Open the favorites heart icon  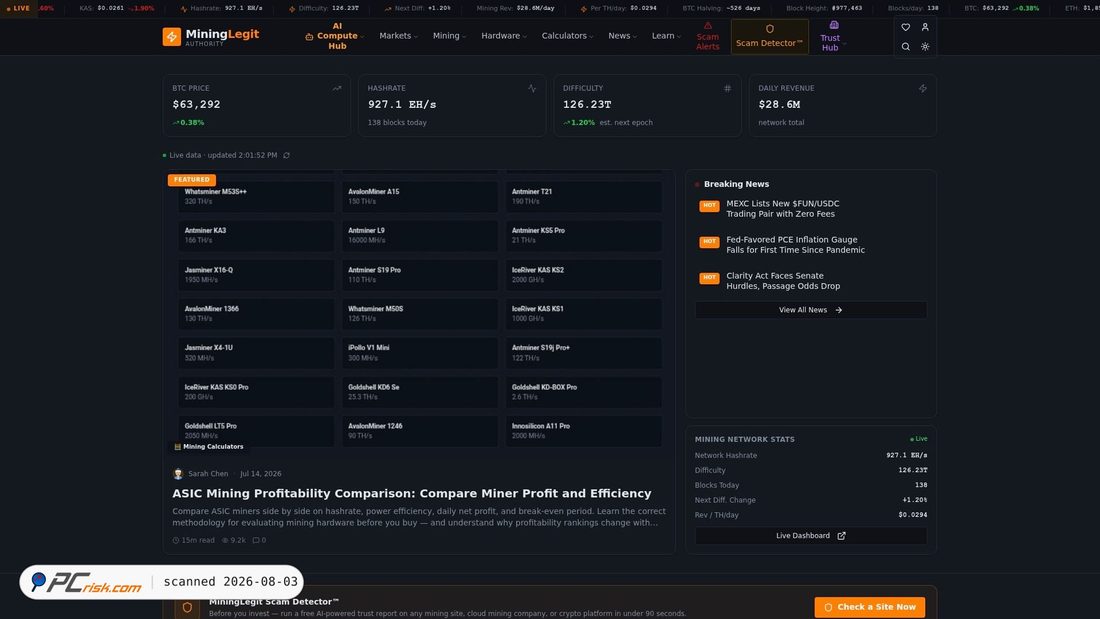click(906, 27)
